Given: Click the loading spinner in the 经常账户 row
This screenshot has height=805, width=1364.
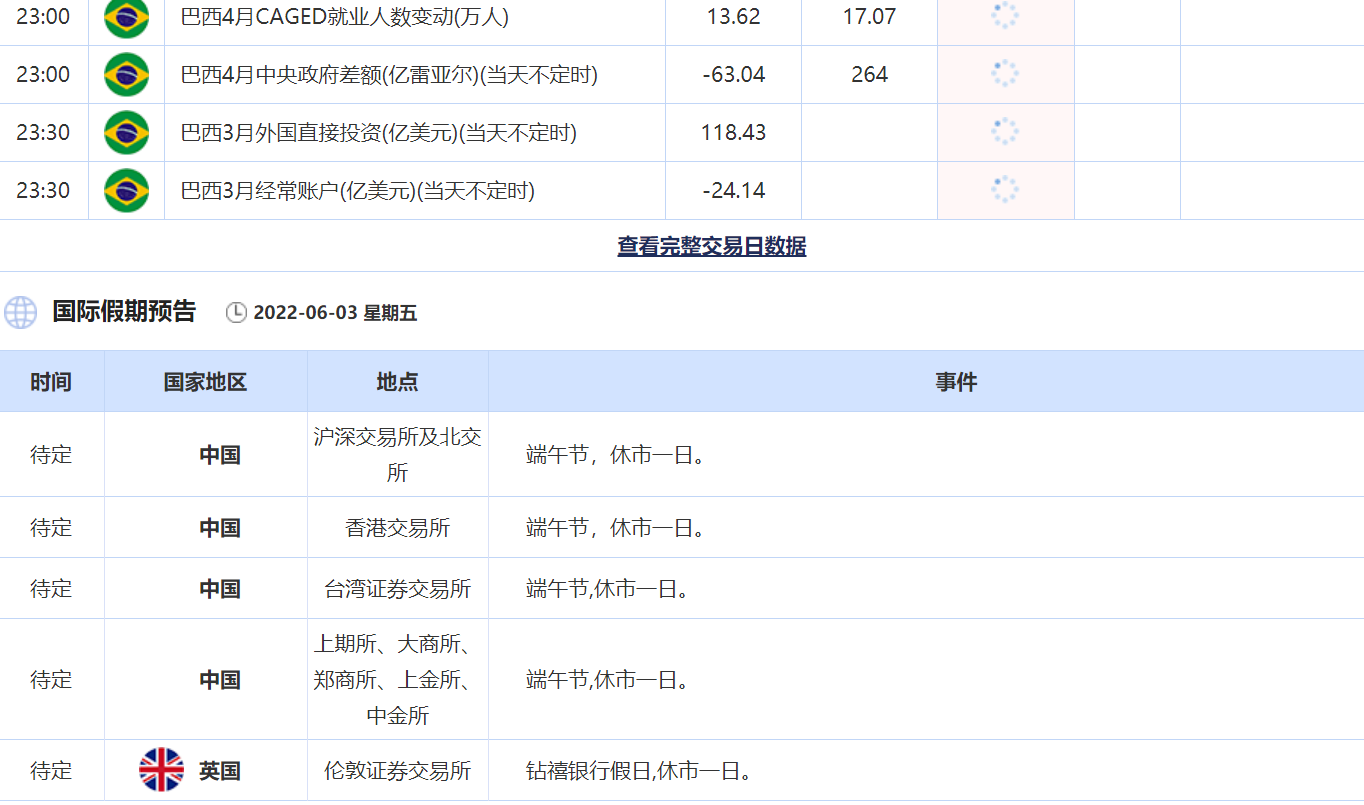Looking at the screenshot, I should pyautogui.click(x=1004, y=190).
